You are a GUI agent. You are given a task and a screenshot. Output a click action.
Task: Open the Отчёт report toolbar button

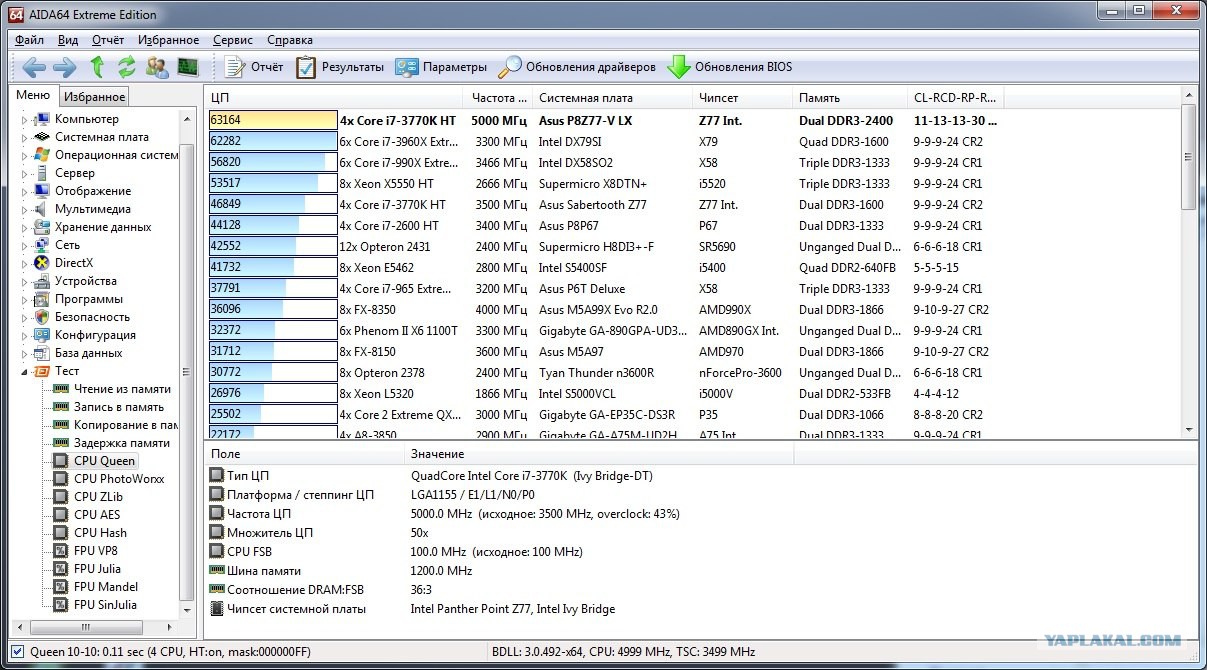pyautogui.click(x=254, y=67)
